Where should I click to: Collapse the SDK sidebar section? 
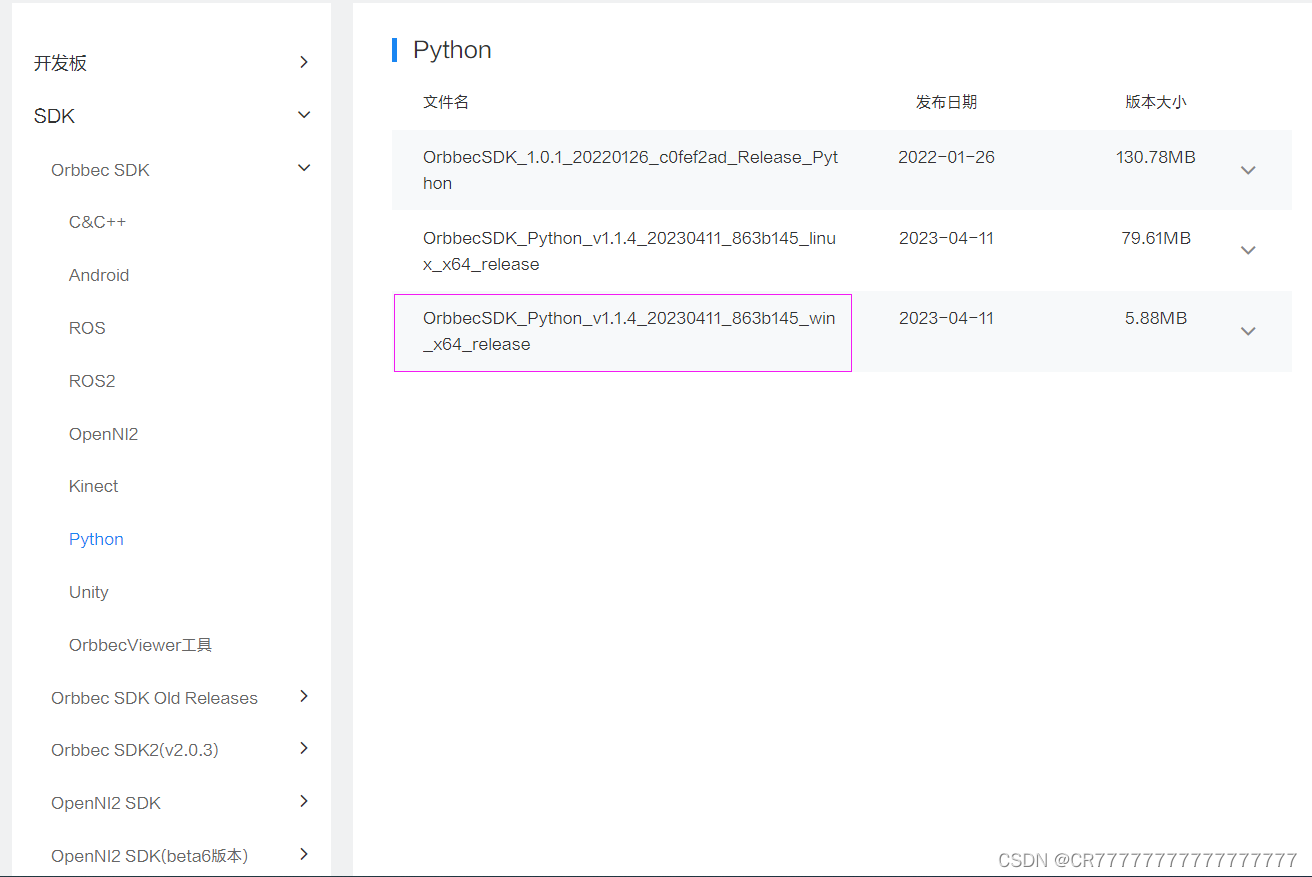pos(304,116)
